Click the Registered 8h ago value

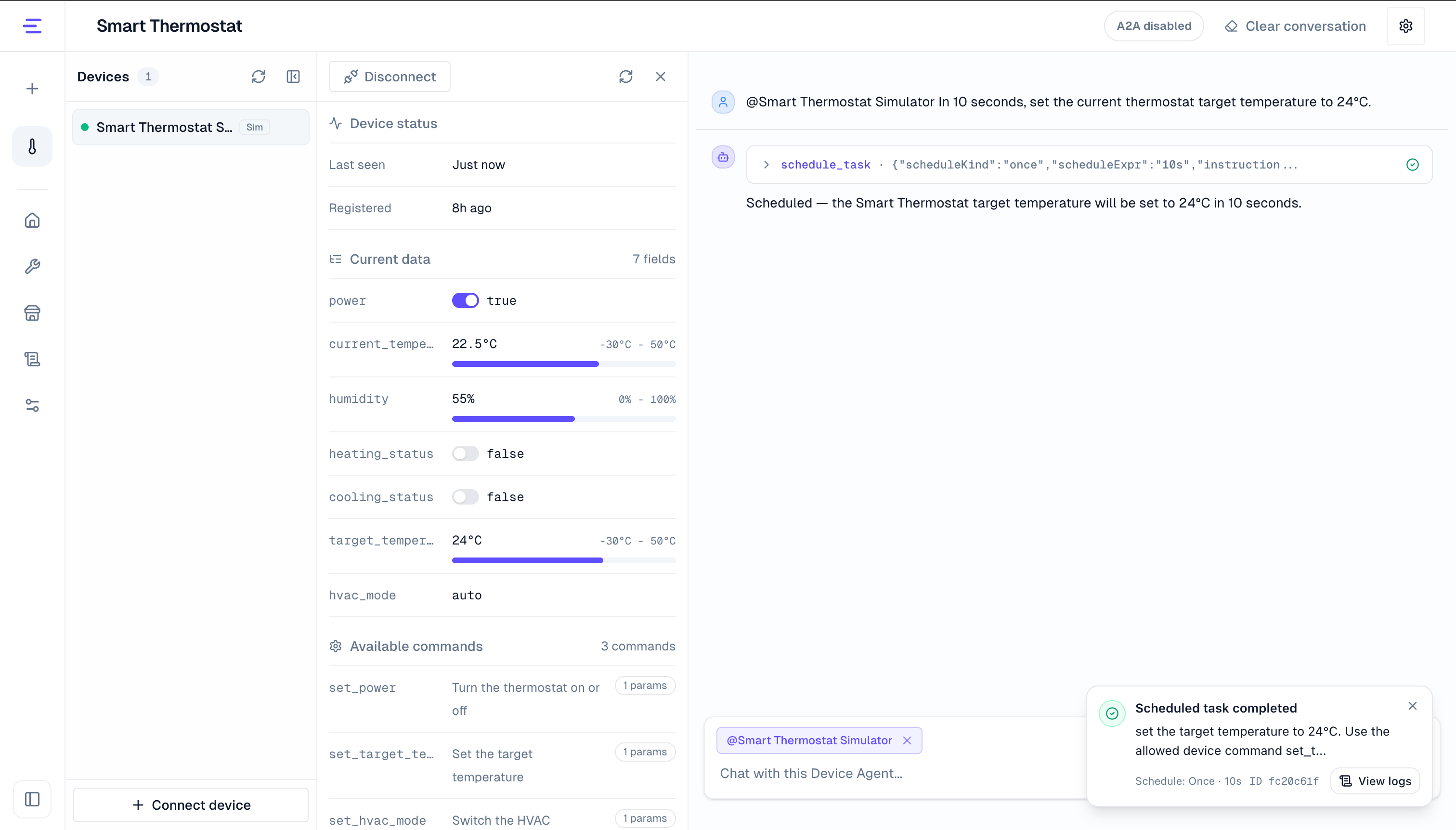[x=472, y=208]
